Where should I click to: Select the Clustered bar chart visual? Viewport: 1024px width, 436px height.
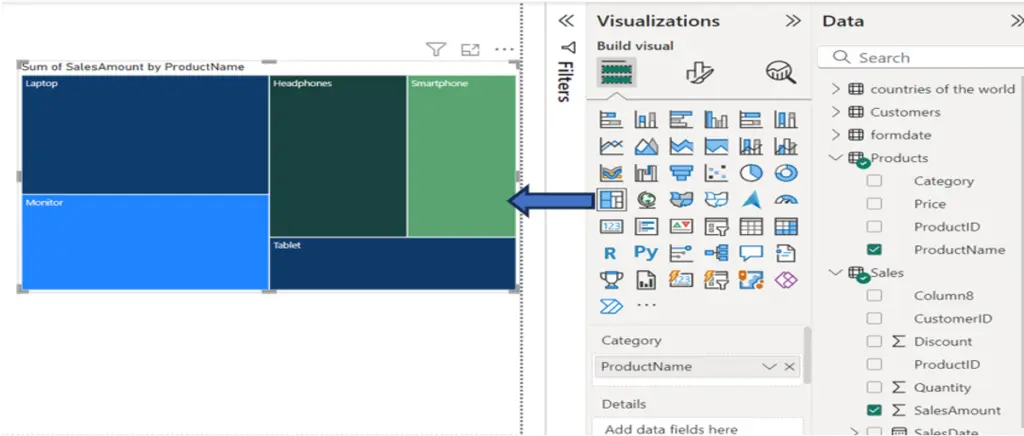tap(681, 119)
